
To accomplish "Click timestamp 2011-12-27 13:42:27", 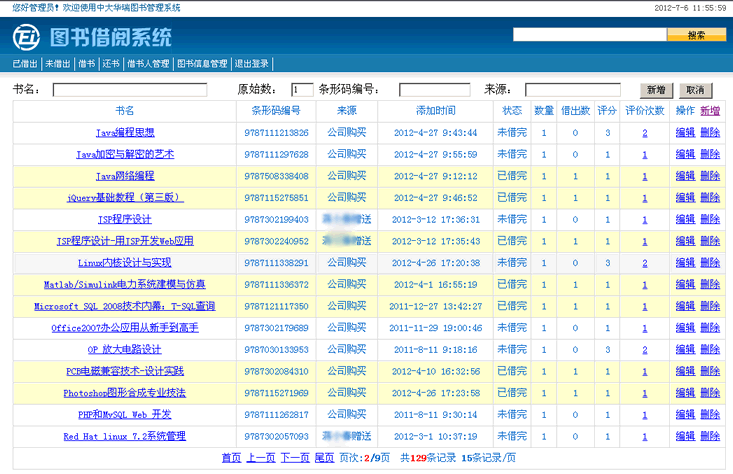I will pos(436,306).
